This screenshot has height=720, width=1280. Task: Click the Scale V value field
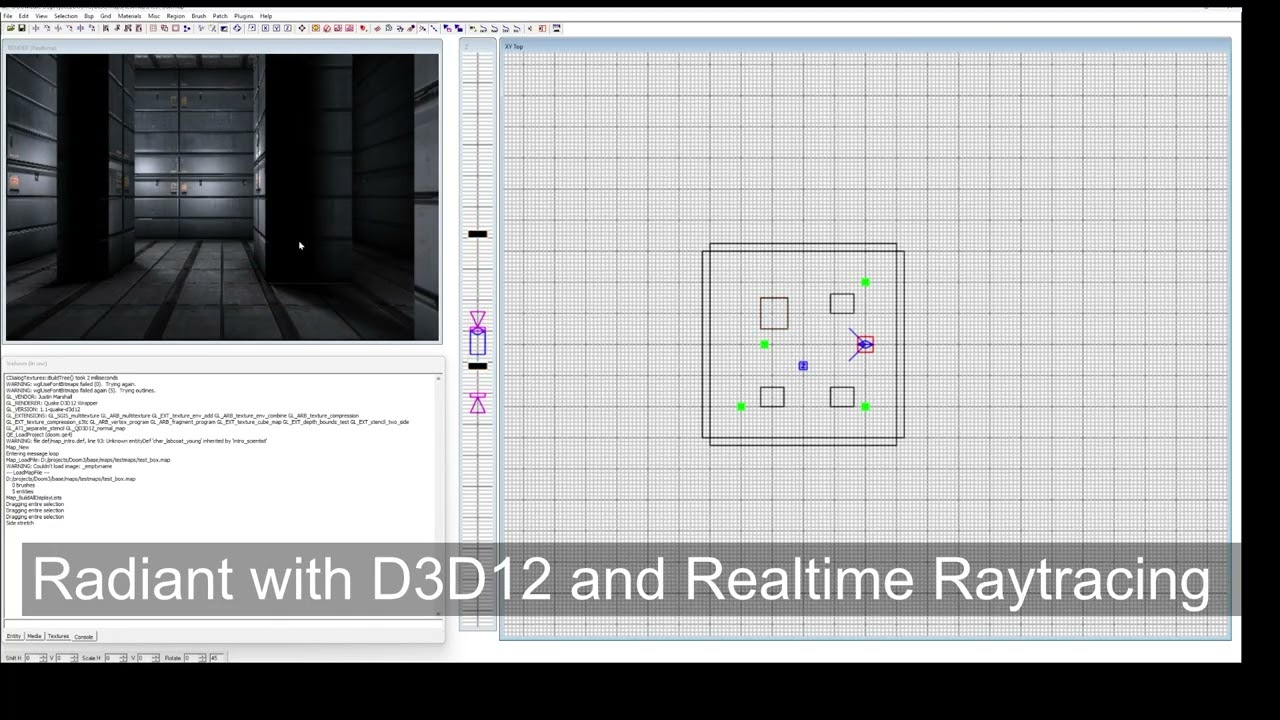click(145, 658)
